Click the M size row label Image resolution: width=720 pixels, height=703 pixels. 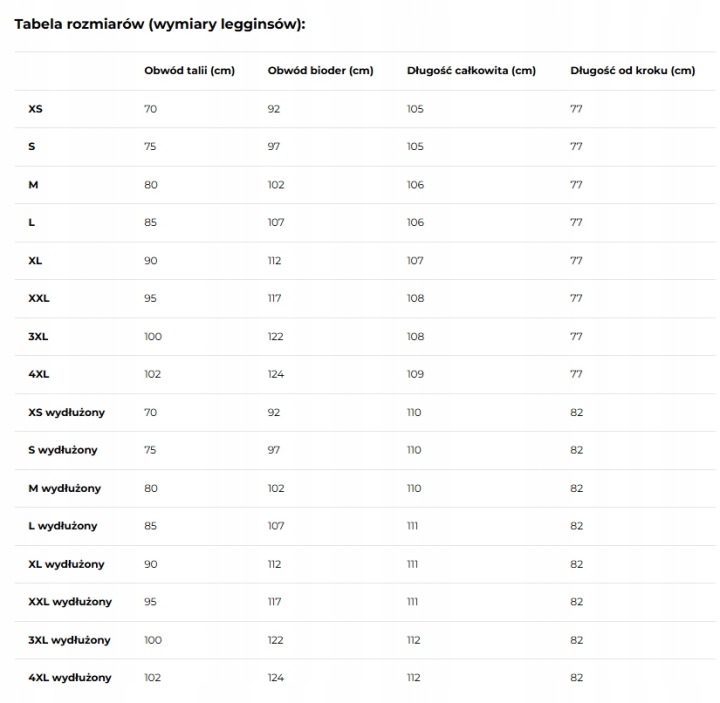click(x=33, y=185)
